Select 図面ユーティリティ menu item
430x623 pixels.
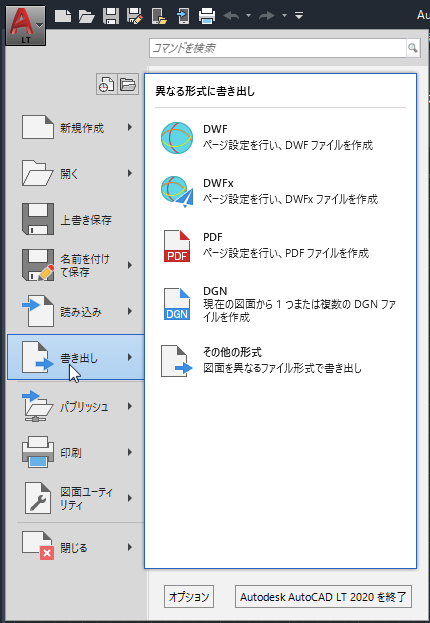point(76,498)
